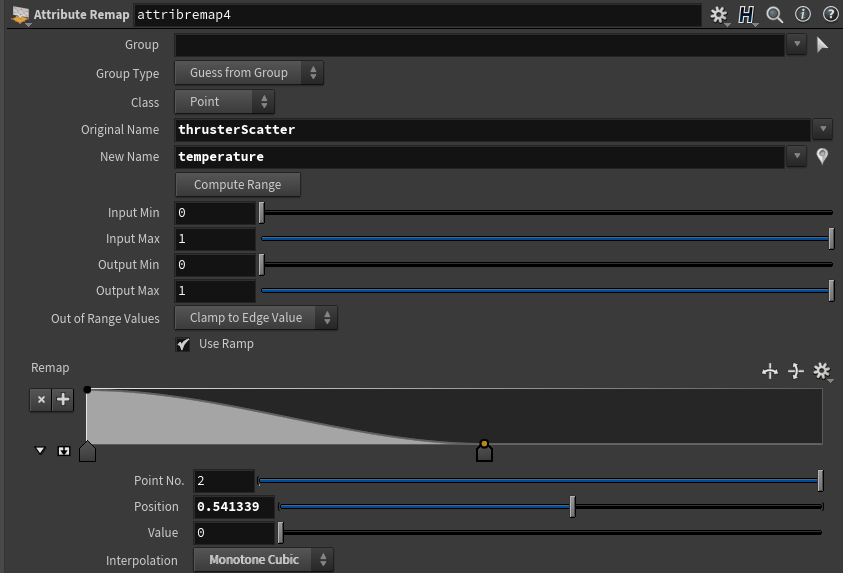Open the Class Point dropdown

coord(225,102)
